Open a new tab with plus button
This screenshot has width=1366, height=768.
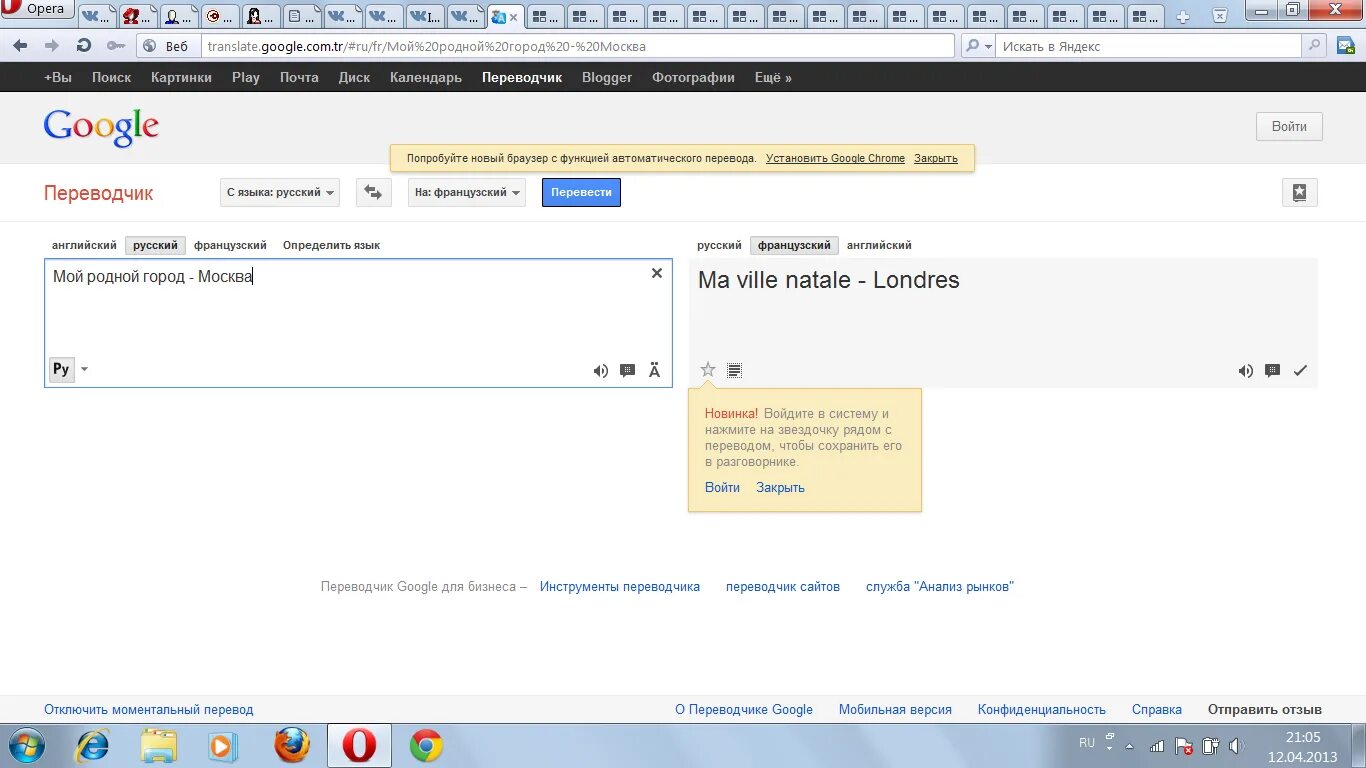point(1183,16)
